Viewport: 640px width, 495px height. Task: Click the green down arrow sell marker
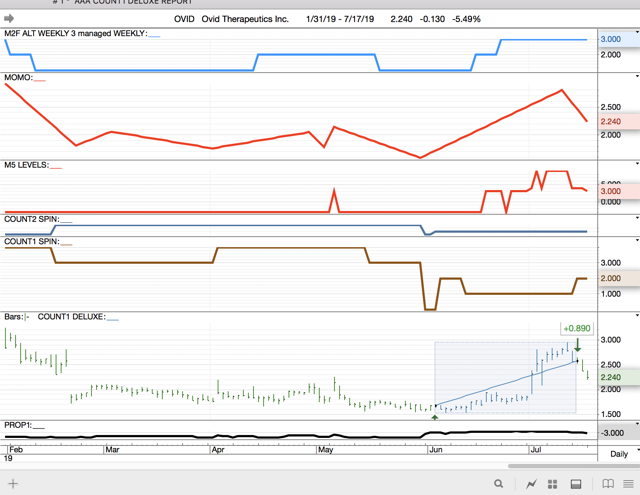coord(578,345)
